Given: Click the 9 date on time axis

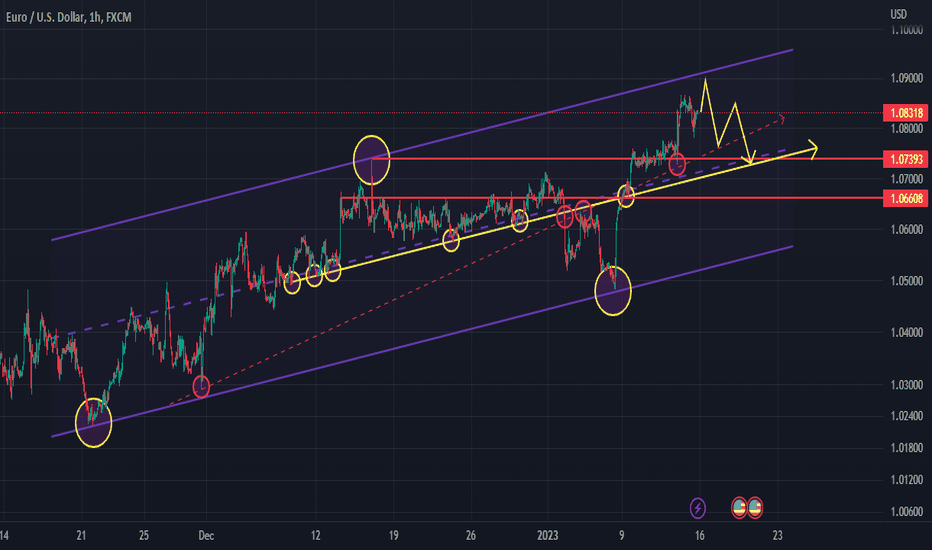Looking at the screenshot, I should click(x=622, y=536).
